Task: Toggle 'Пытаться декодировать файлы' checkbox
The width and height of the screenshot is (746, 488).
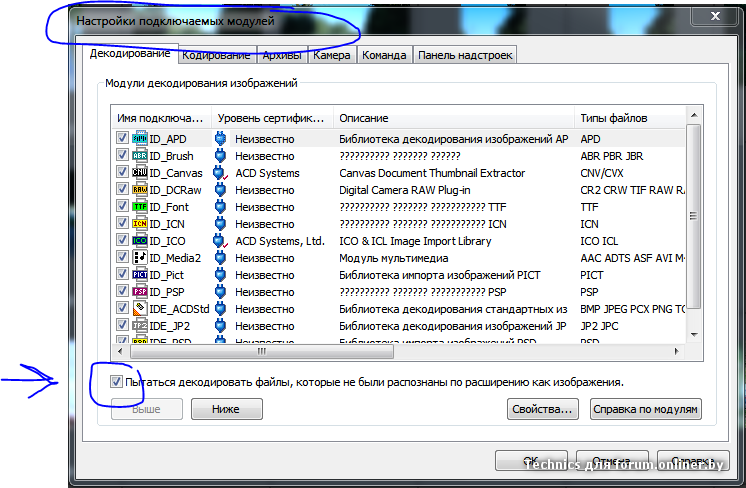Action: [116, 381]
